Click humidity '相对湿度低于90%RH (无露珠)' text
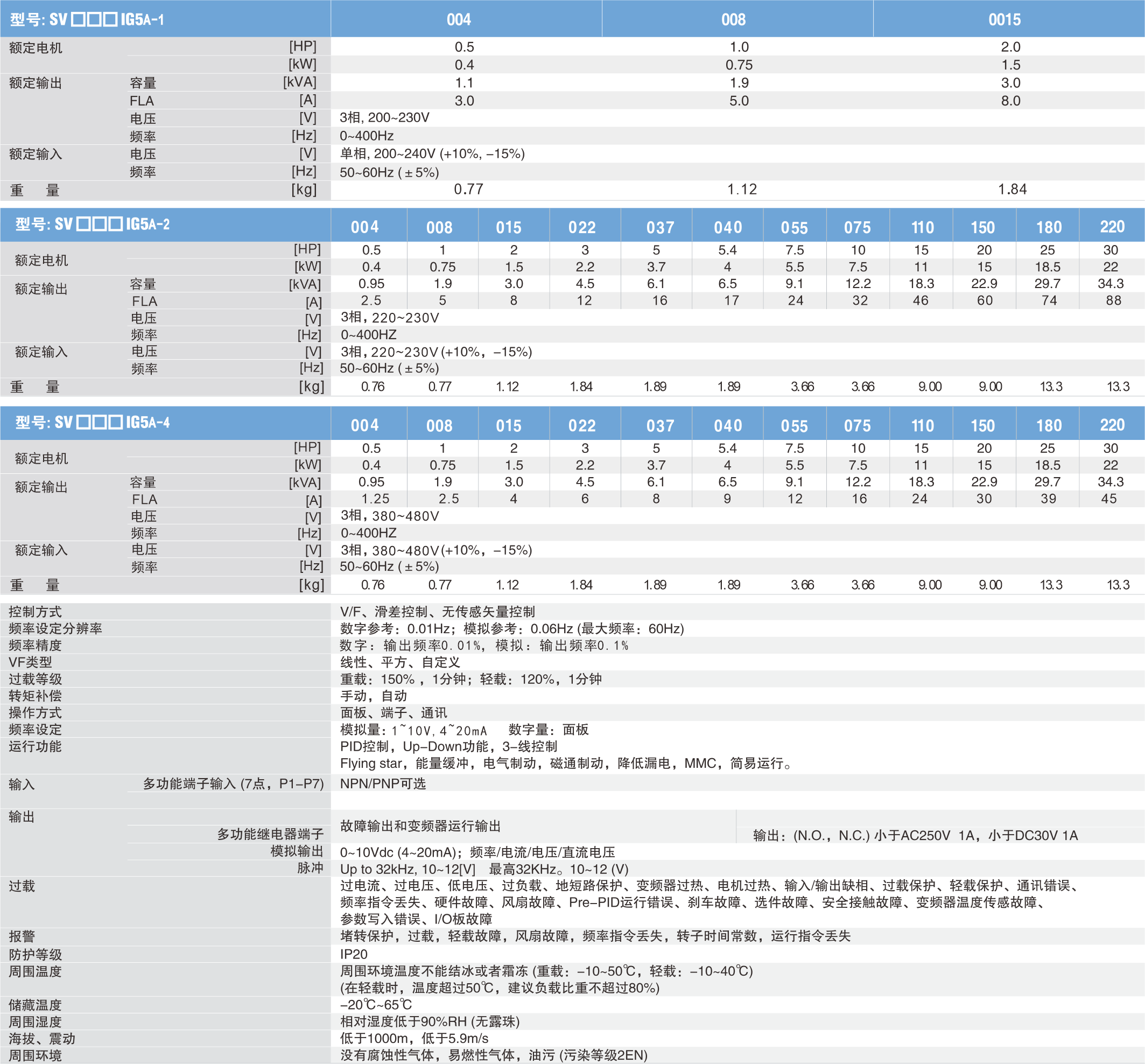The image size is (1145, 1064). 430,1021
